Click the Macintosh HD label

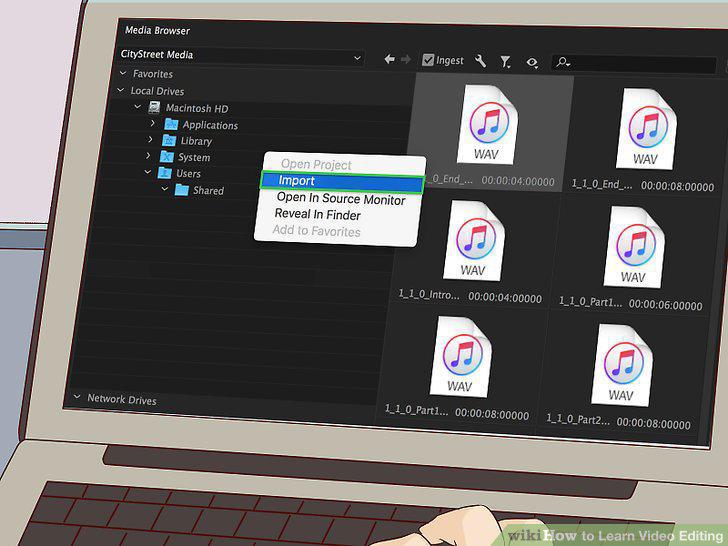click(x=197, y=108)
